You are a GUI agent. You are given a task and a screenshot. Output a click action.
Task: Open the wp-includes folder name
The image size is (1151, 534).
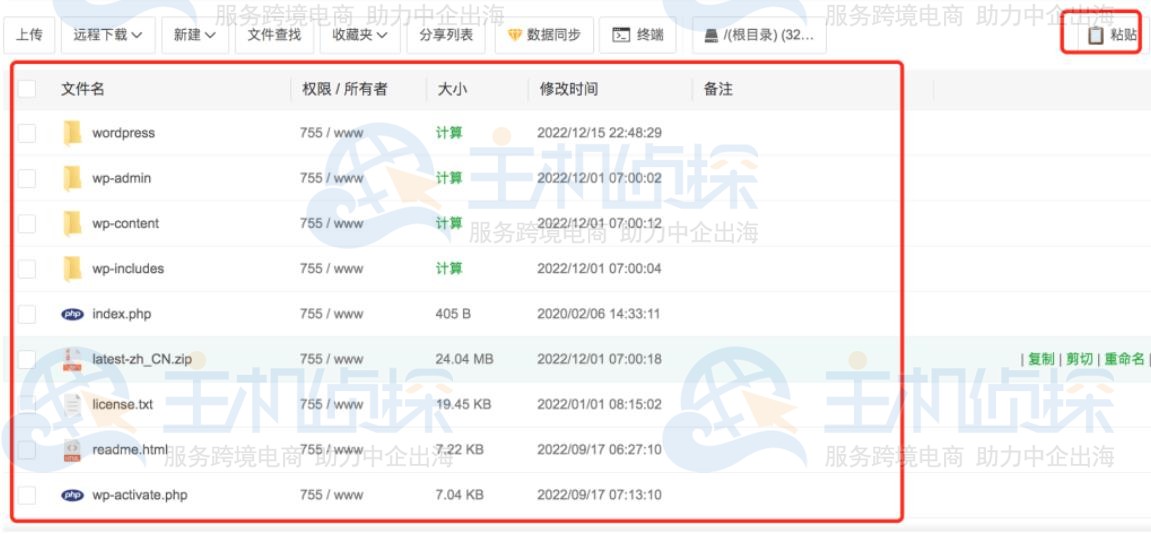(x=128, y=269)
